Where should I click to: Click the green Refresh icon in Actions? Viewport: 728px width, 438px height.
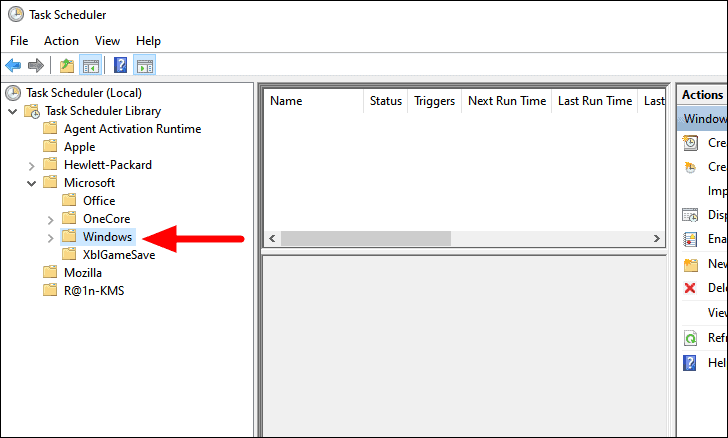[x=690, y=338]
